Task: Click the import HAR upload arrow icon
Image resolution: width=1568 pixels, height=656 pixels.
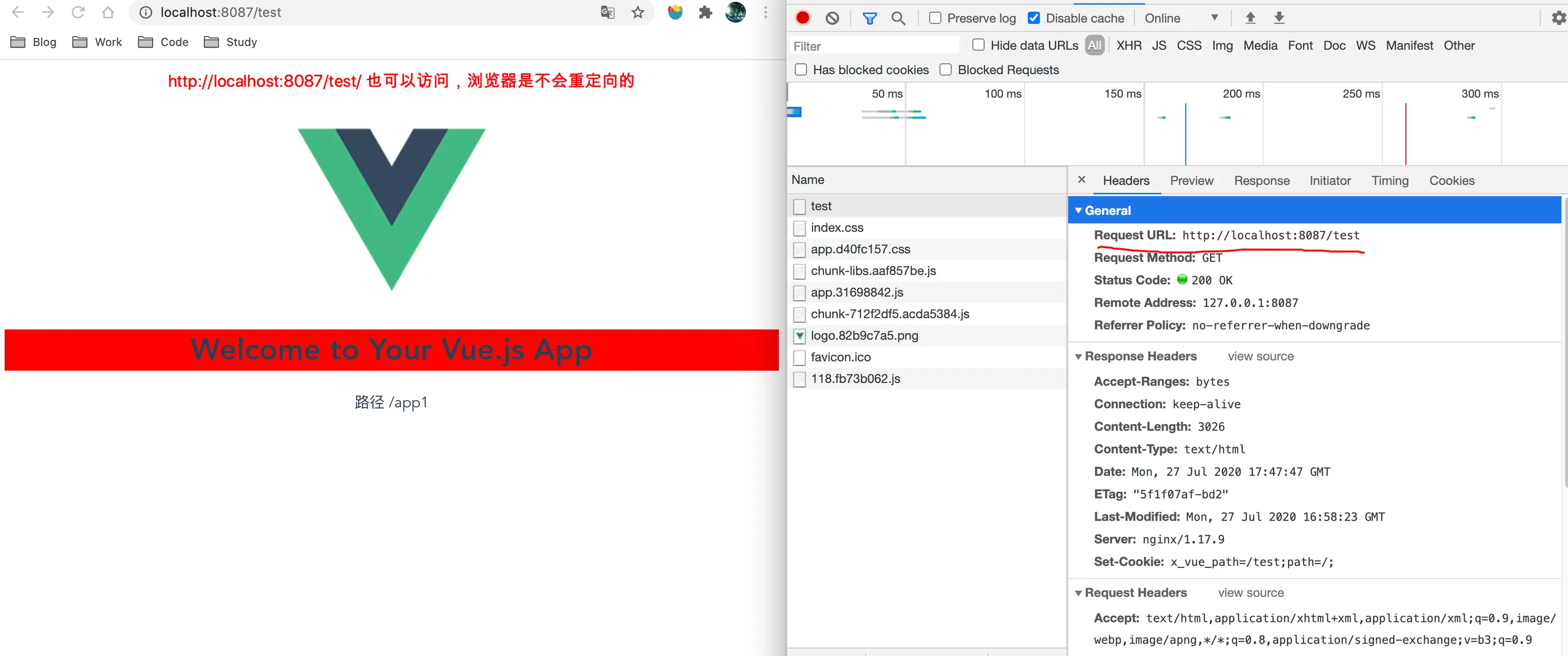Action: click(x=1250, y=18)
